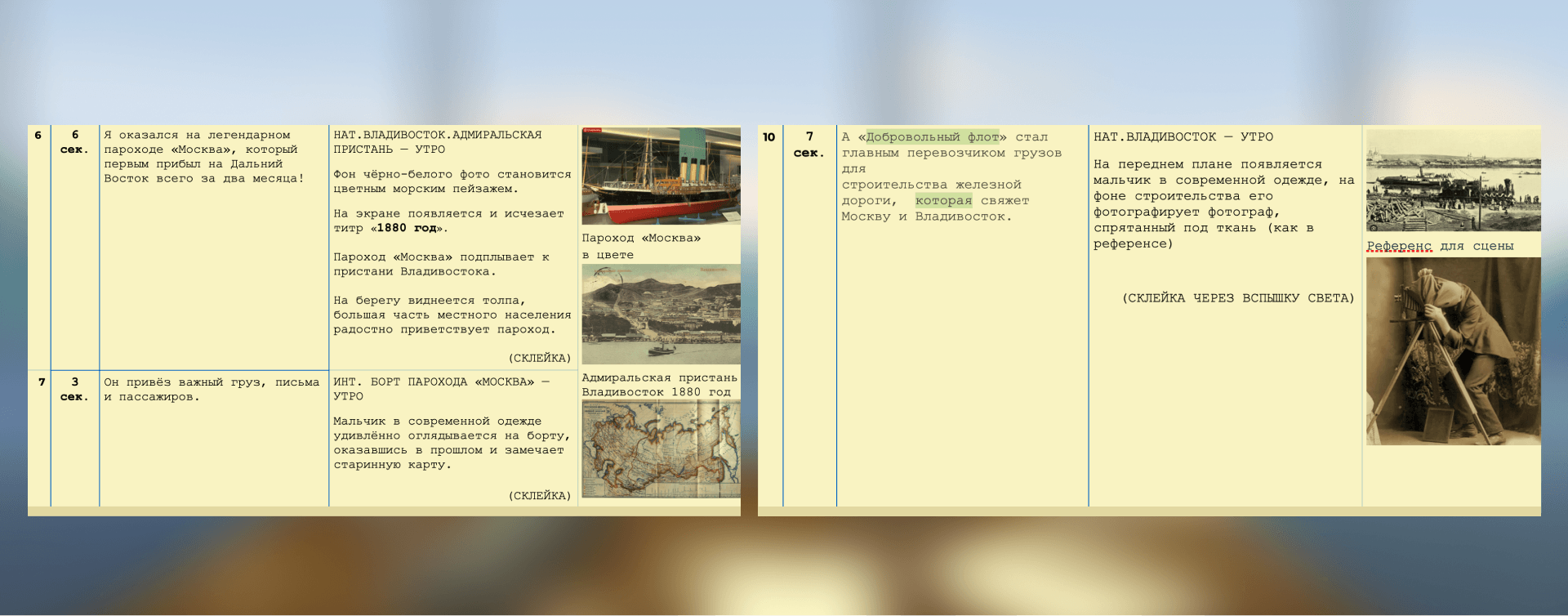Click the line "Фон чёрно-белого фото становится"

point(452,174)
